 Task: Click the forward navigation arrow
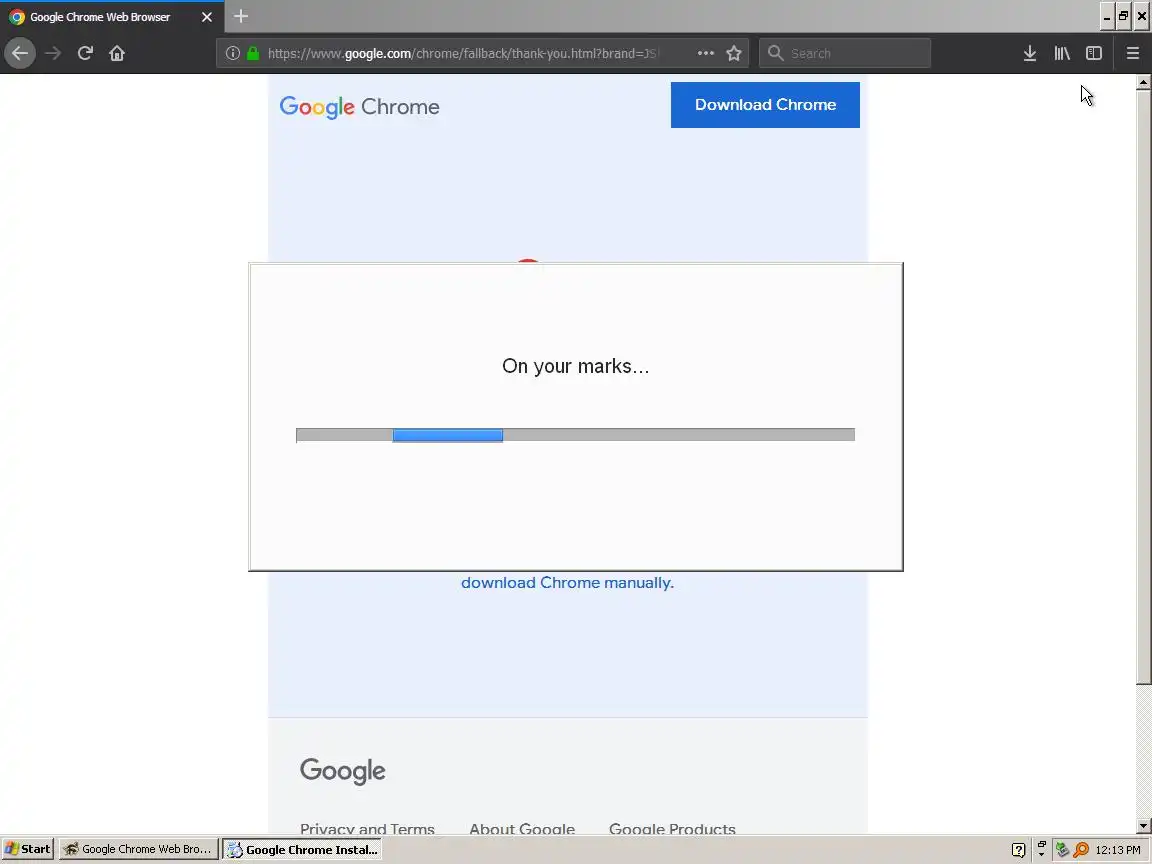click(x=53, y=53)
